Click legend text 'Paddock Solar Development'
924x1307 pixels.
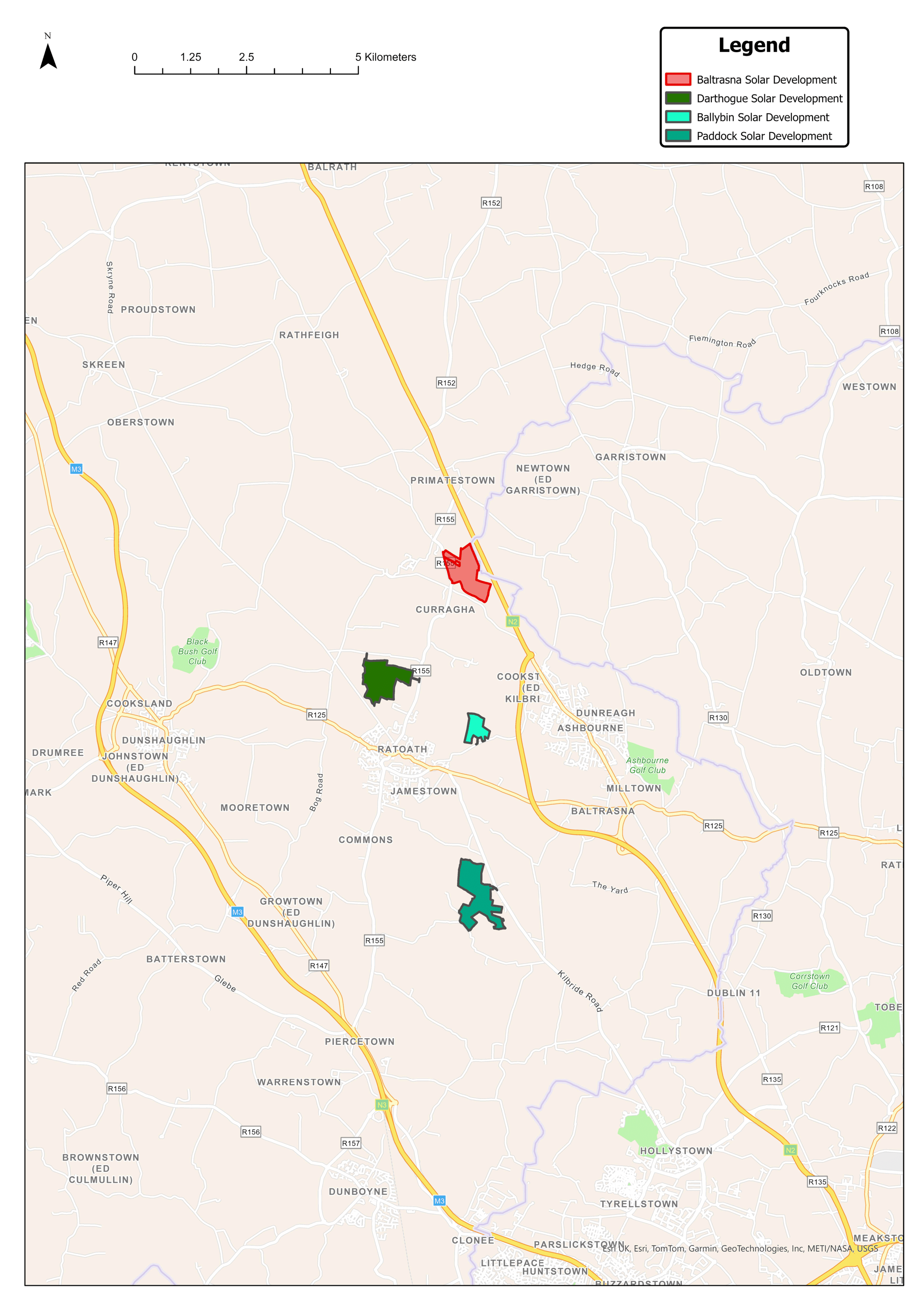764,136
